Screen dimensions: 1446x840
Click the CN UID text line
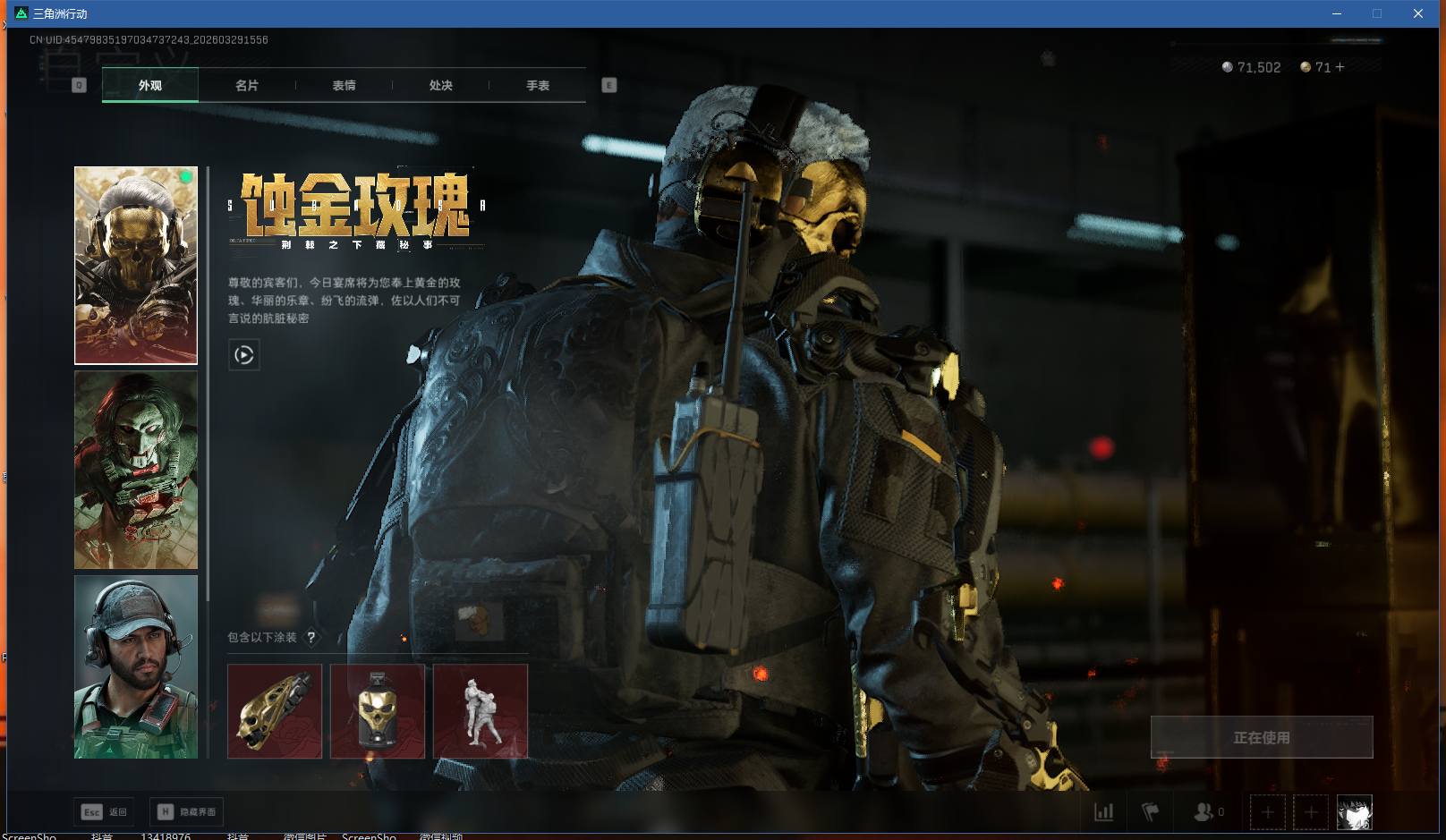[x=149, y=39]
